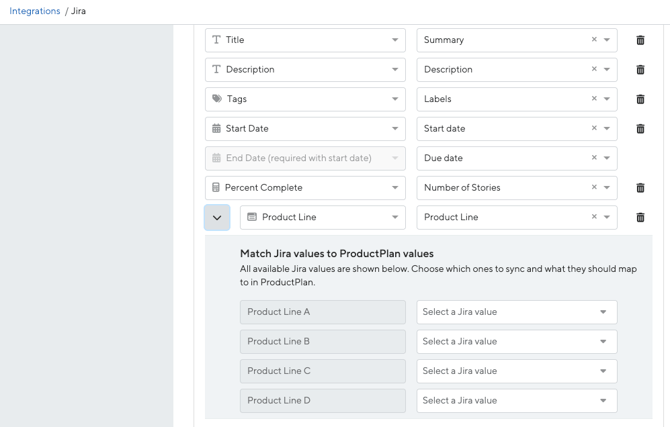
Task: Click the disabled End Date field
Action: [305, 158]
